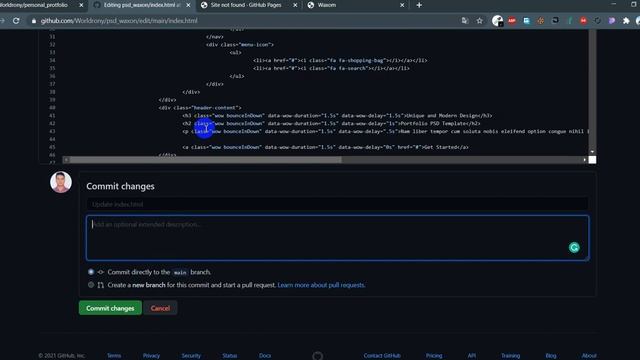
Task: Switch to the Editing psd_waxon/index.html tab
Action: coord(142,5)
